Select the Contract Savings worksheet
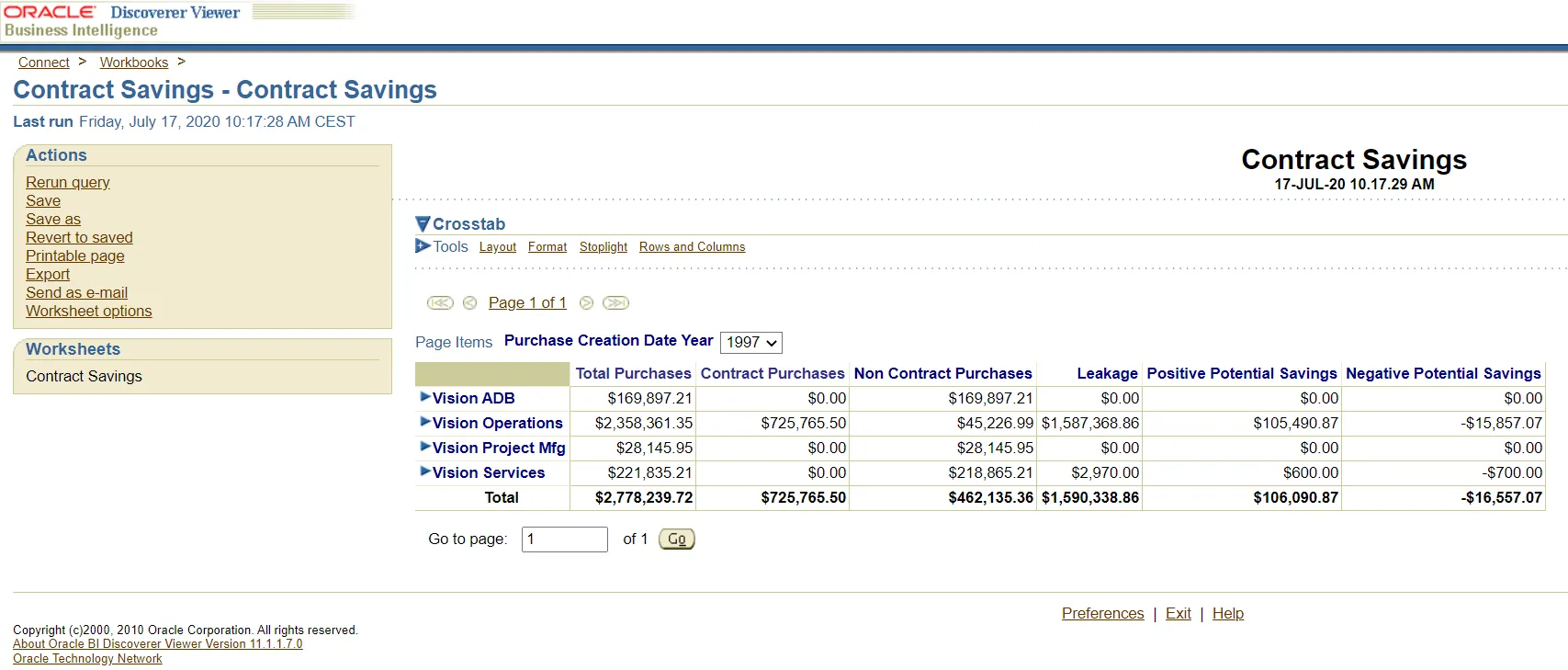 [x=84, y=376]
